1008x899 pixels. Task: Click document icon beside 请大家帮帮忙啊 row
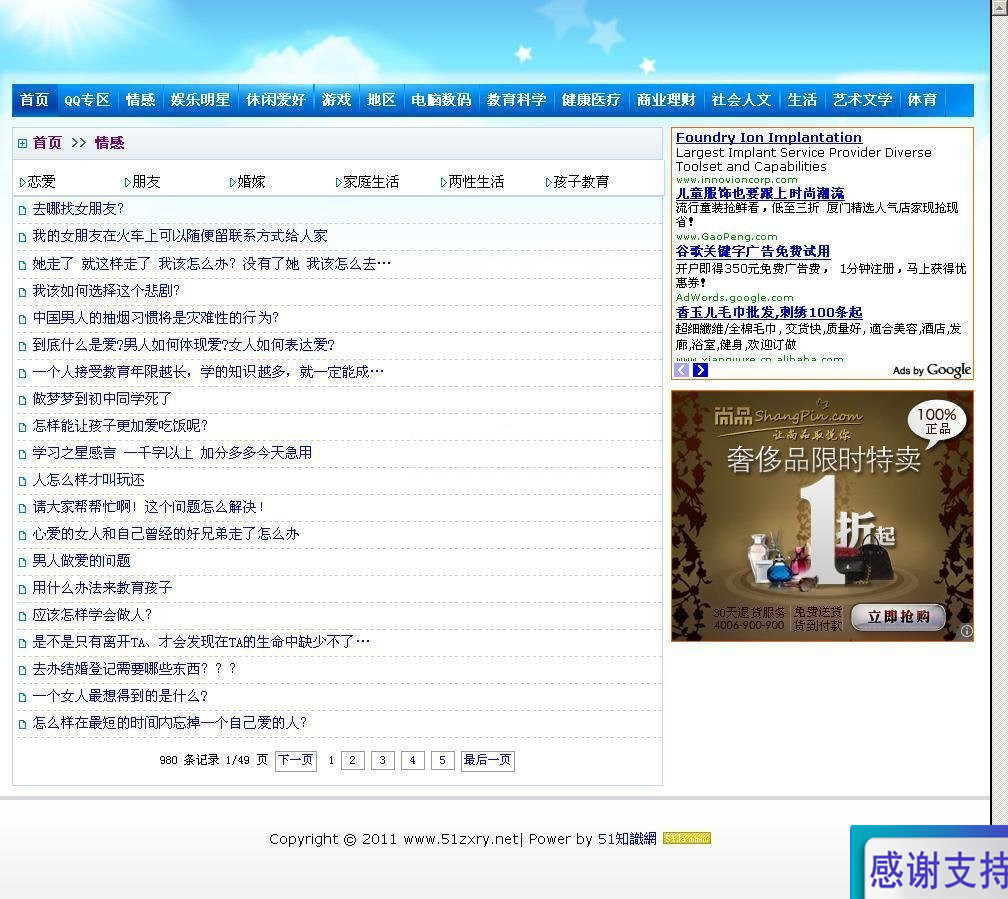tap(22, 507)
